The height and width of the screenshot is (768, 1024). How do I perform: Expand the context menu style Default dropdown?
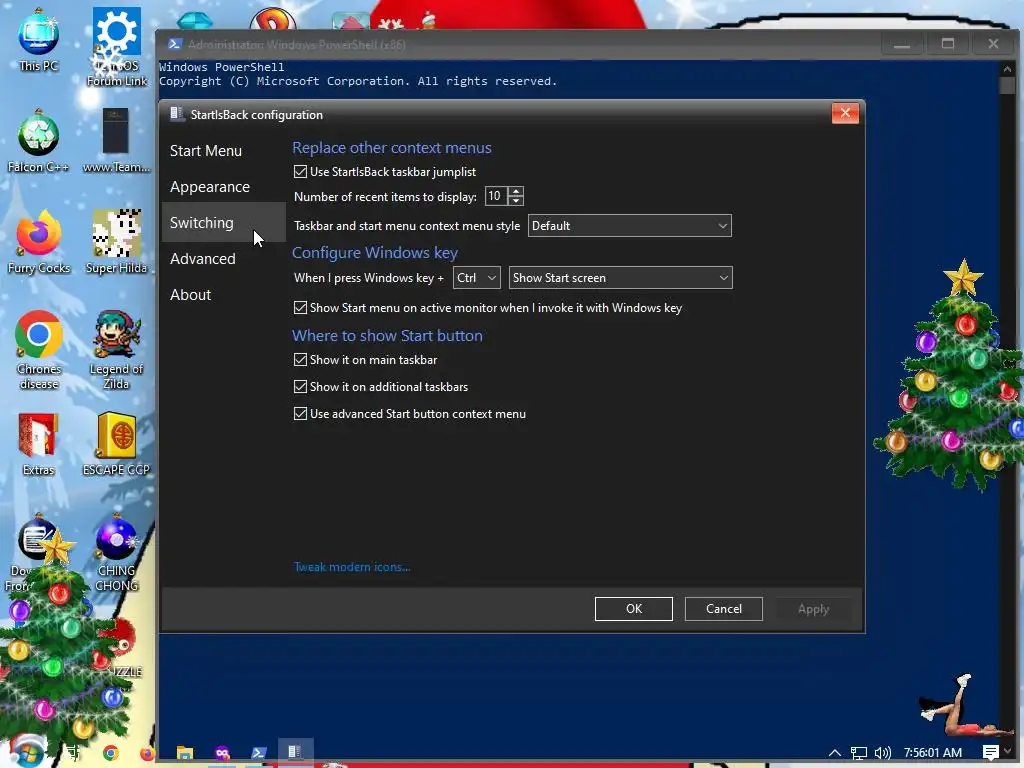point(630,225)
